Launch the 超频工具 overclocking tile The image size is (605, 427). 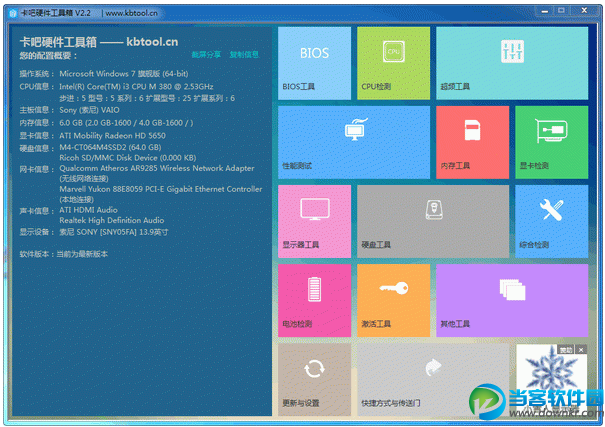[512, 63]
